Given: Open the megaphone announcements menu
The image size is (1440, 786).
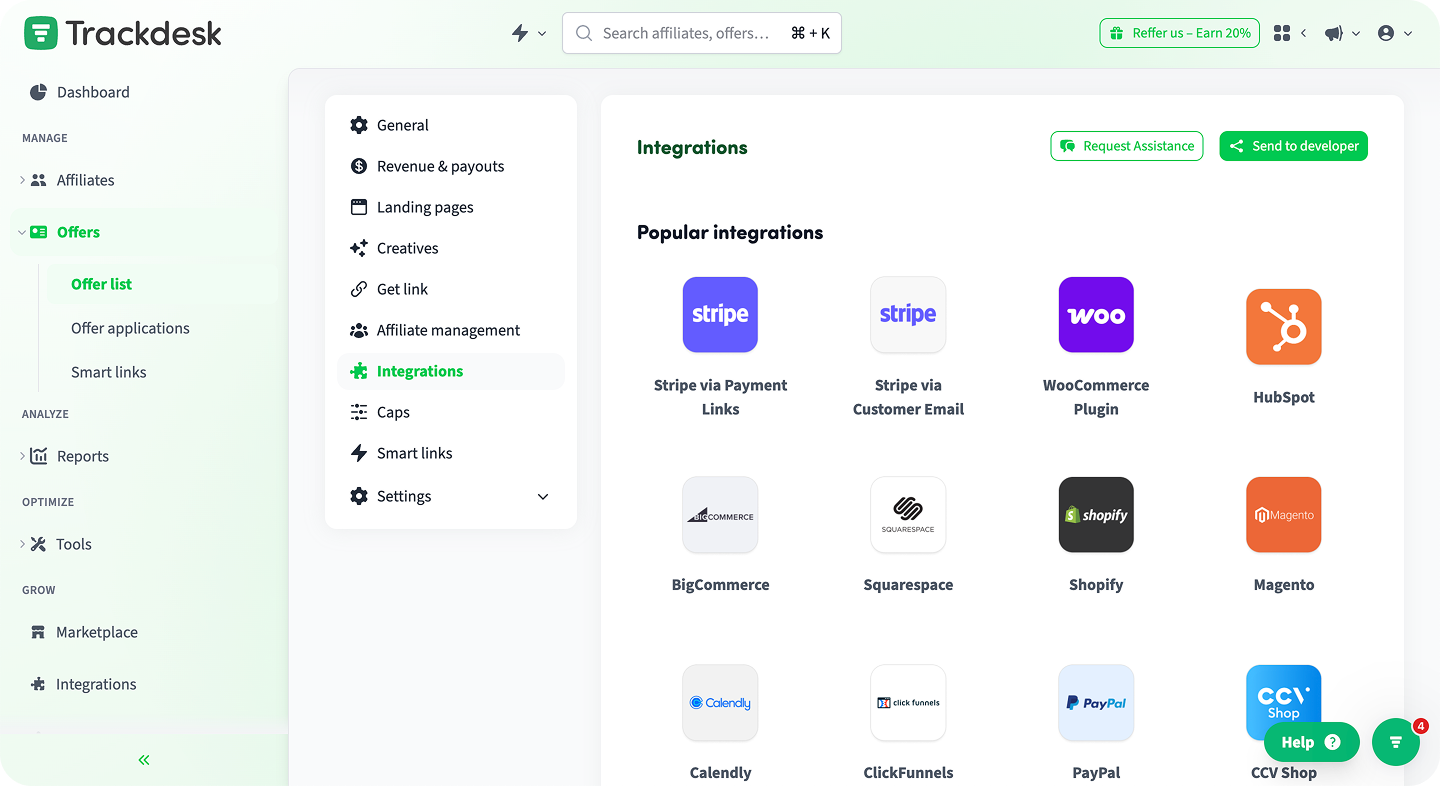Looking at the screenshot, I should pyautogui.click(x=1342, y=33).
